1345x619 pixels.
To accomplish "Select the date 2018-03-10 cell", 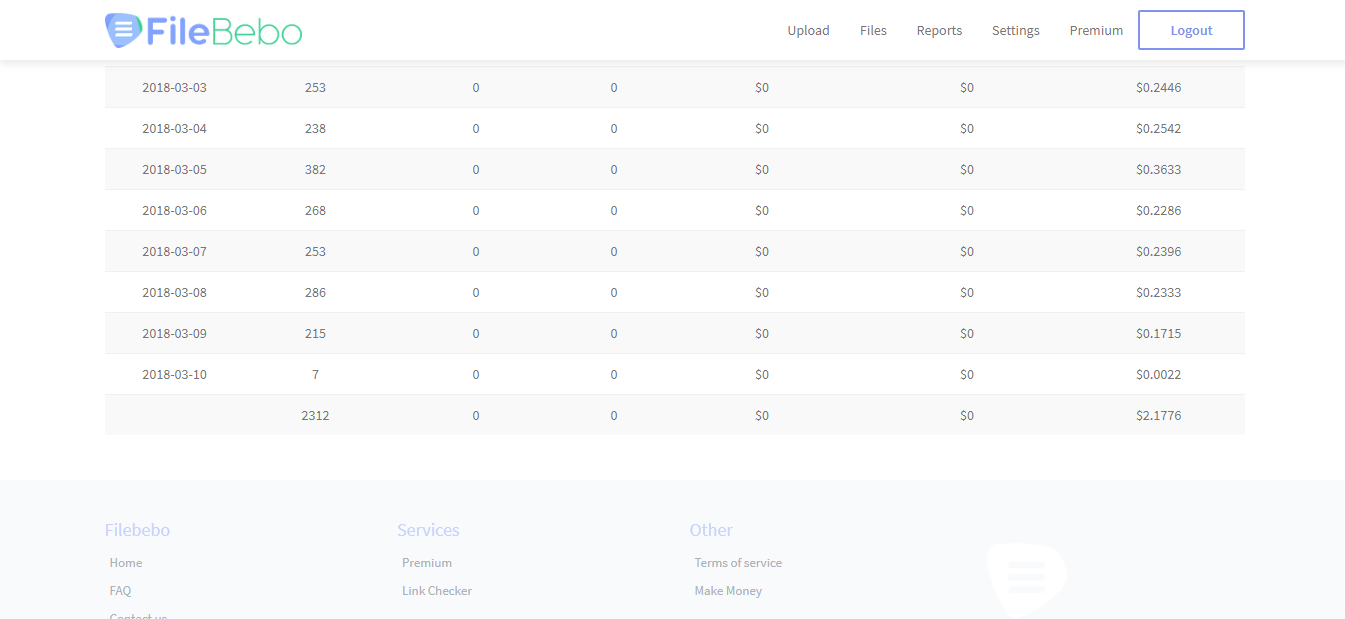I will pyautogui.click(x=174, y=374).
